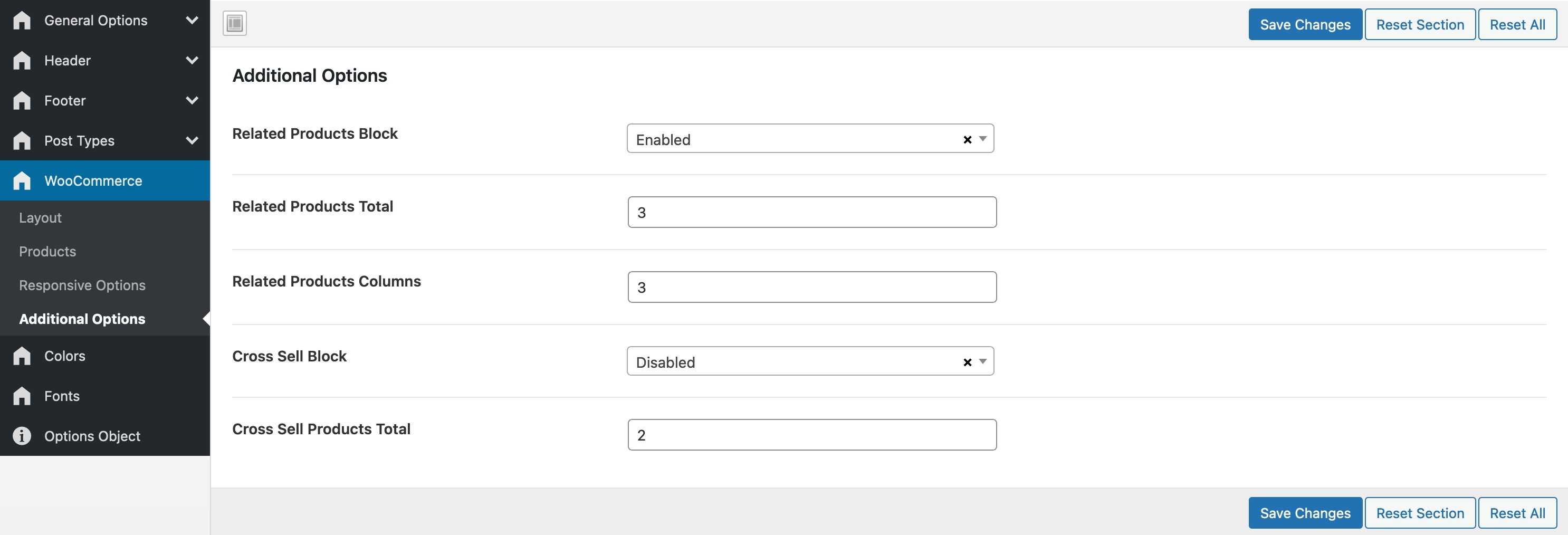Screen dimensions: 1568x535
Task: Open the Post Types menu item
Action: click(104, 140)
